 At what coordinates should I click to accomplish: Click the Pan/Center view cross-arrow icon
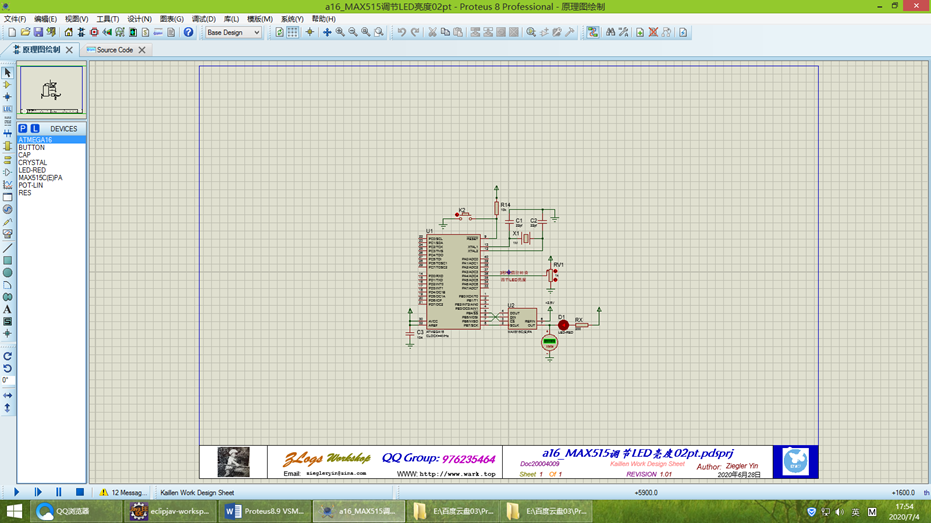pos(327,32)
